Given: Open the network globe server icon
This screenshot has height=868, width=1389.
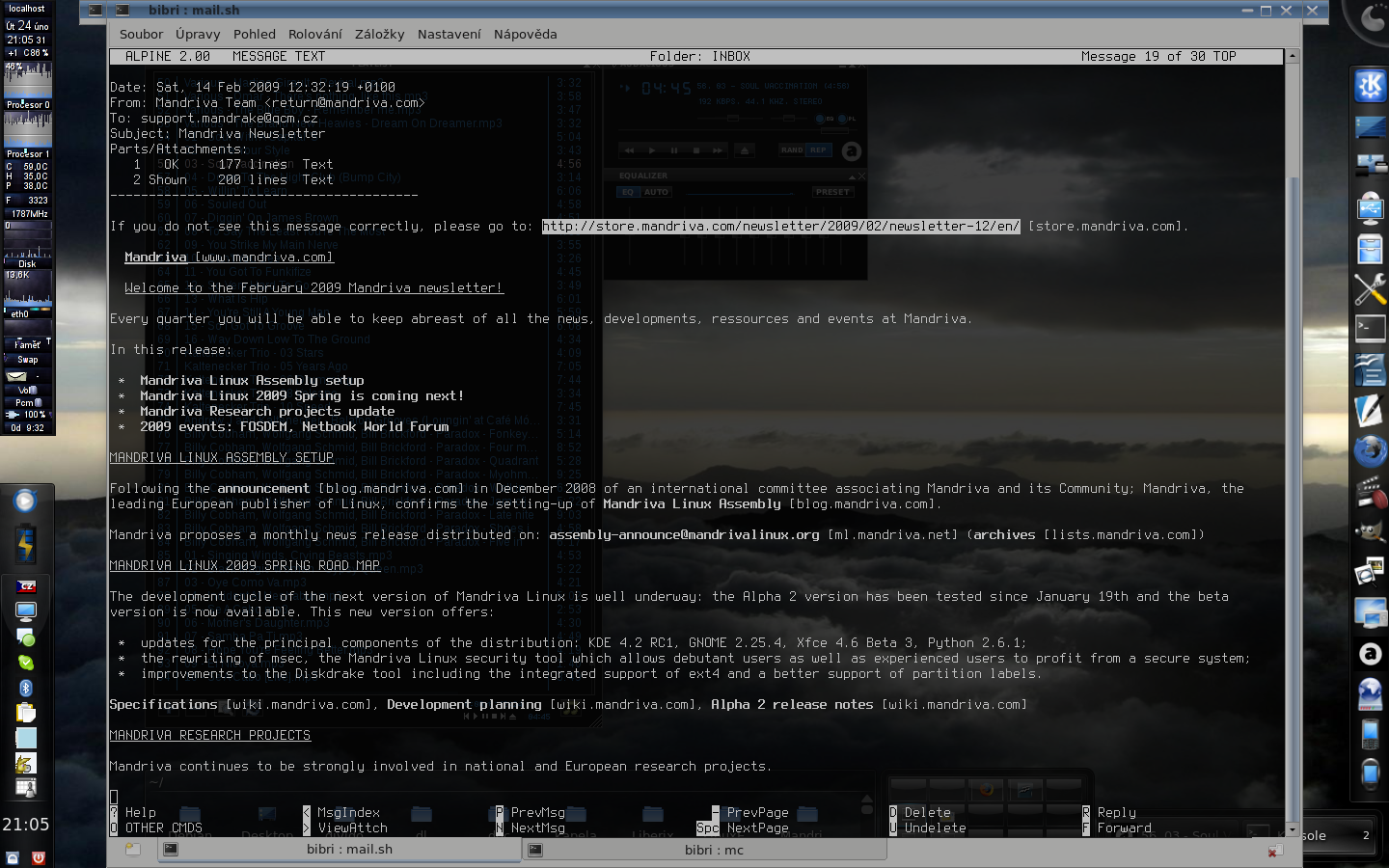Looking at the screenshot, I should [1370, 693].
